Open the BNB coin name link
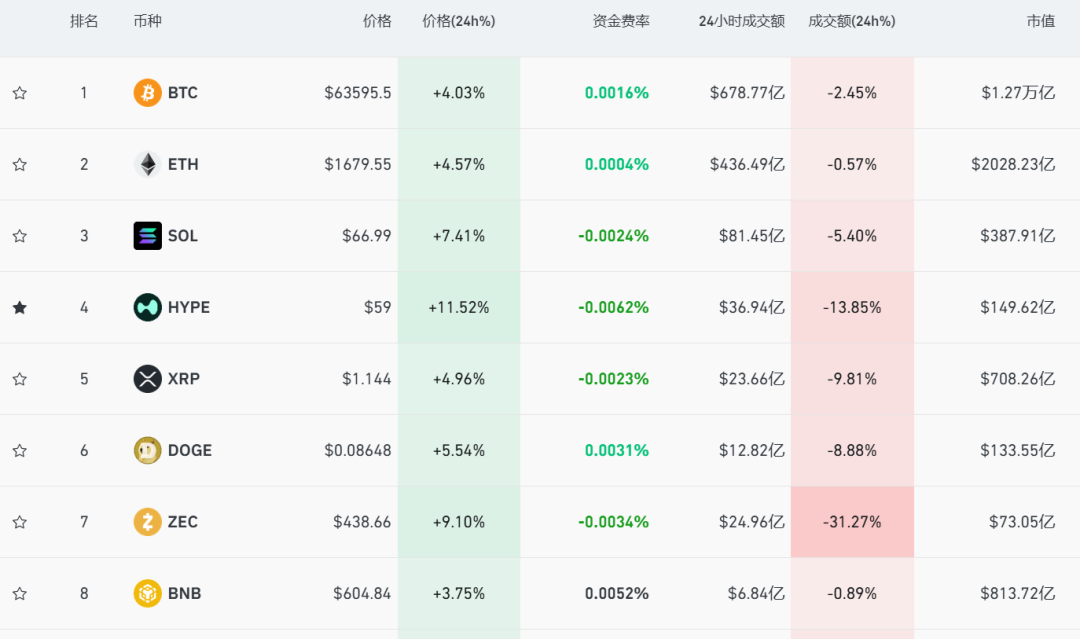 point(185,594)
